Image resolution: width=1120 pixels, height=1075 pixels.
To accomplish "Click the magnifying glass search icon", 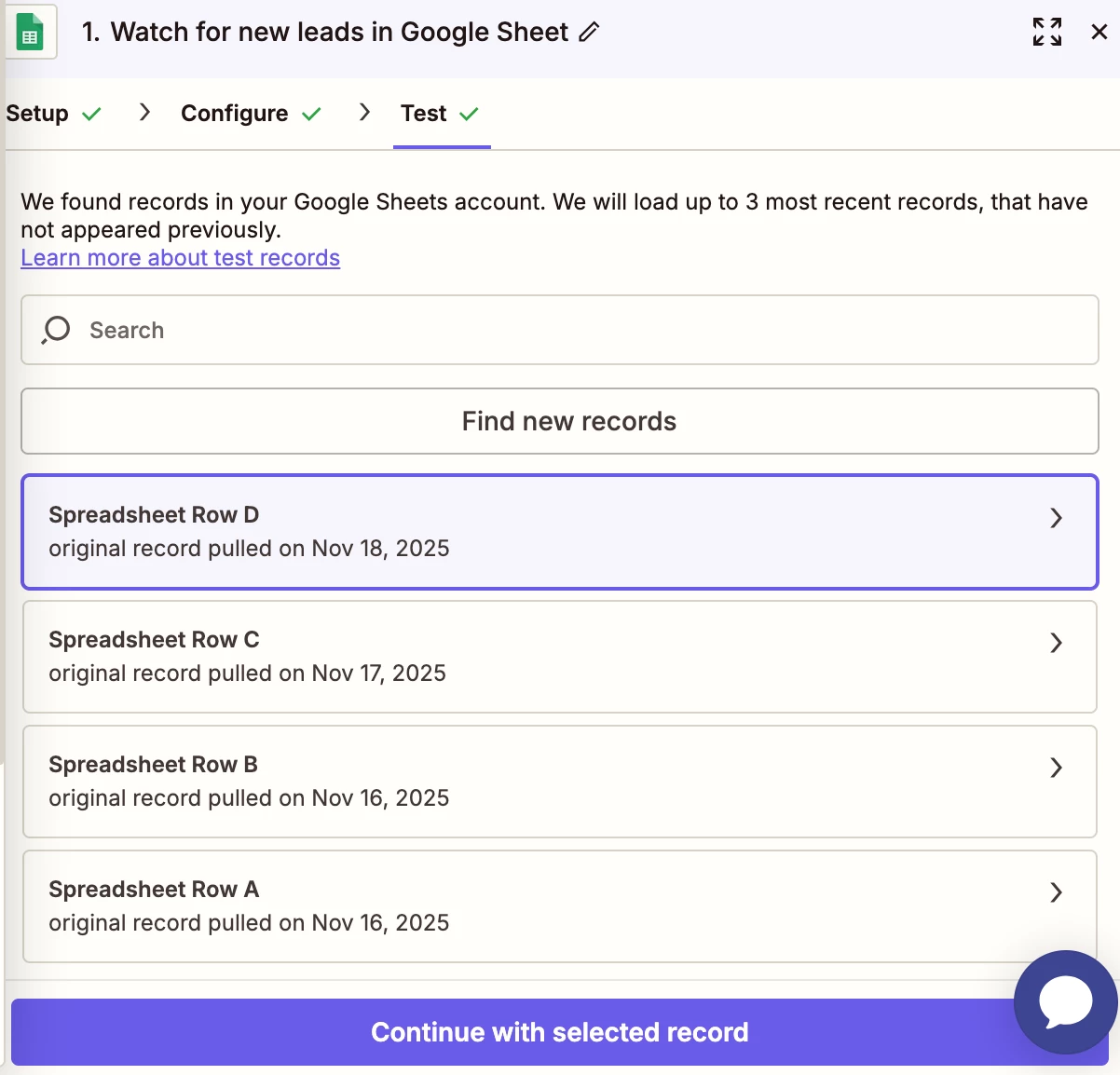I will coord(56,330).
